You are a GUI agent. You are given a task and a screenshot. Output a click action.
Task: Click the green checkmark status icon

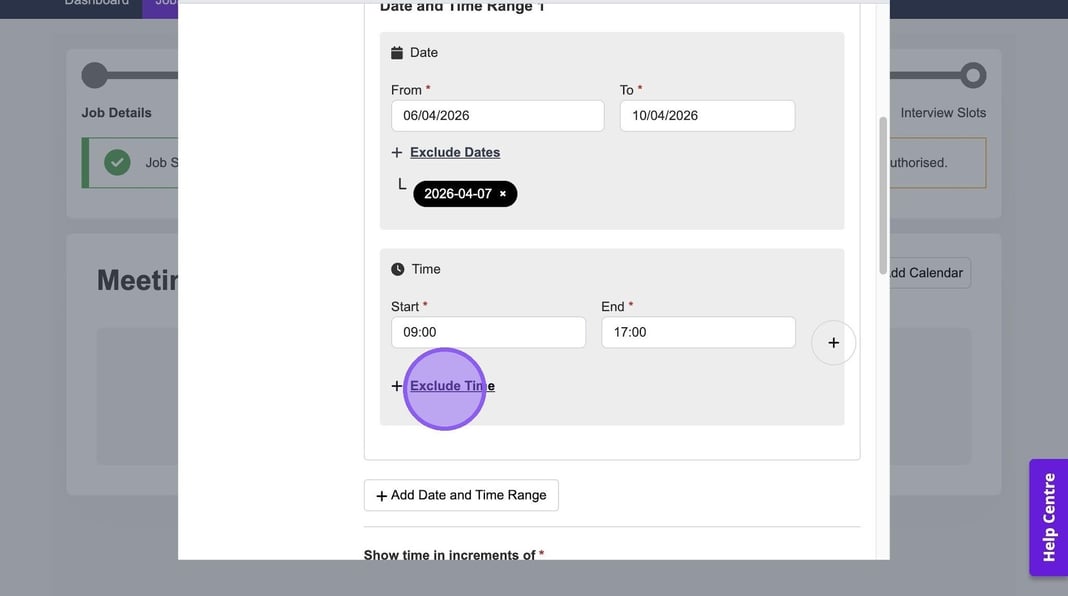click(x=118, y=162)
